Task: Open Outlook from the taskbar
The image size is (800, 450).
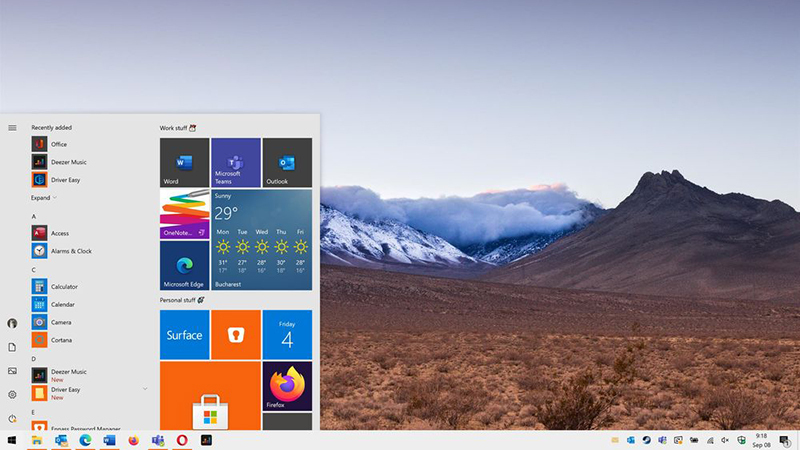Action: click(x=61, y=440)
